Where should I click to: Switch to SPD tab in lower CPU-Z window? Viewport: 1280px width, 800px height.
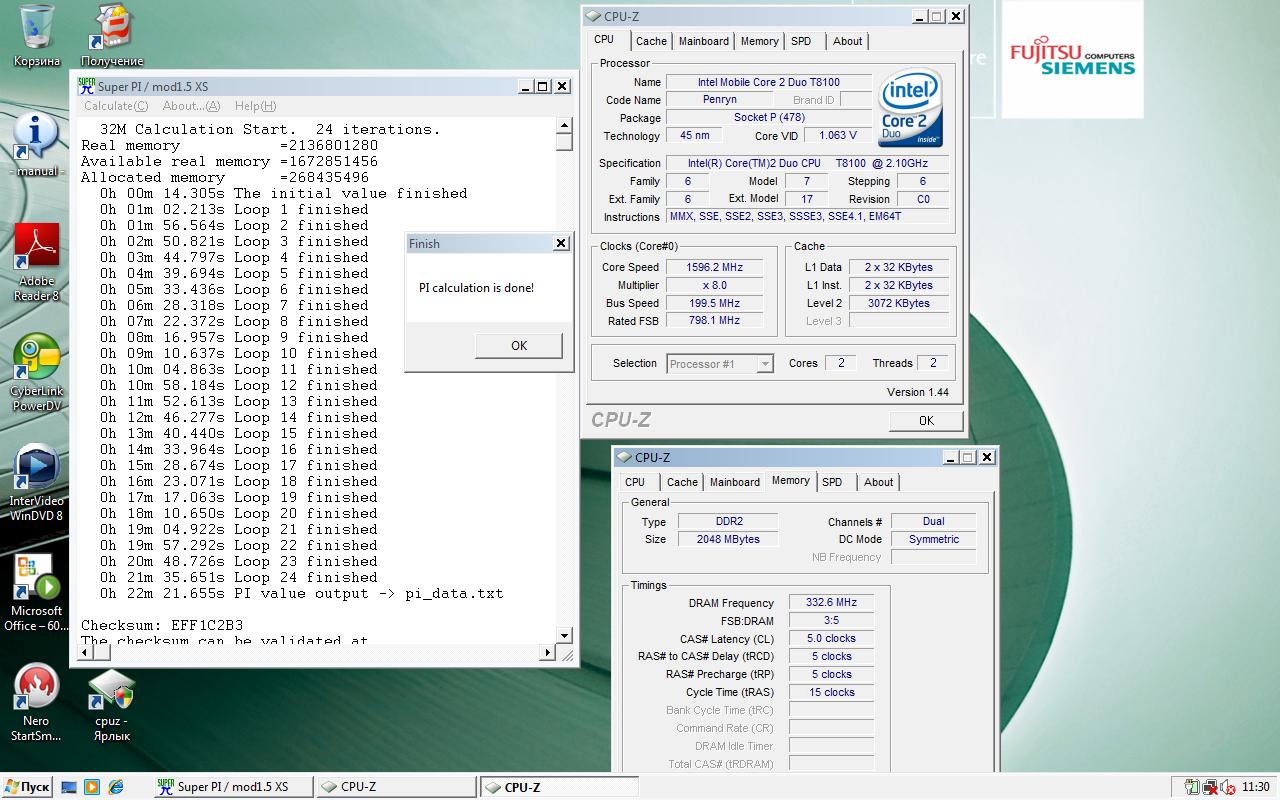(x=832, y=482)
